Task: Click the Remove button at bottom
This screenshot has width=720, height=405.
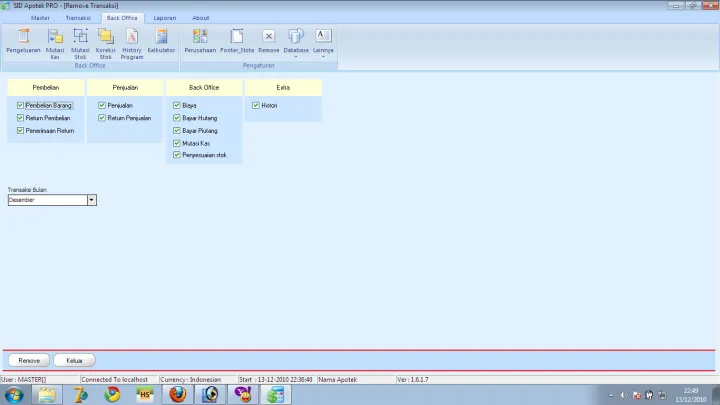Action: tap(29, 360)
